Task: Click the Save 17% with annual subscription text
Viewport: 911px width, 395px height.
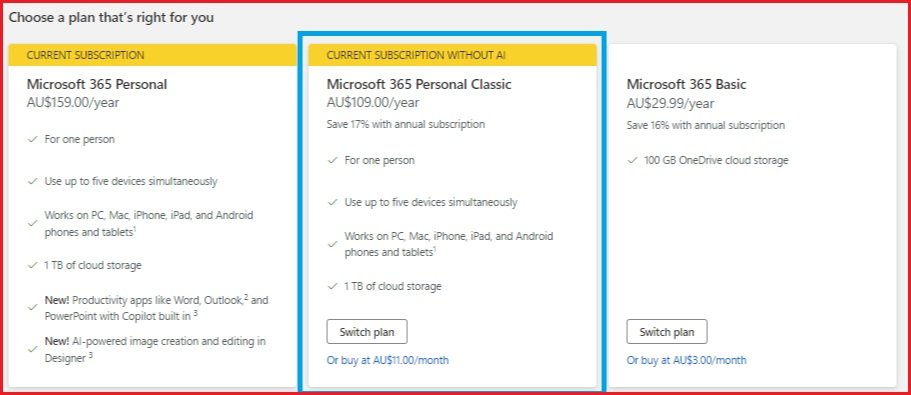Action: point(406,124)
